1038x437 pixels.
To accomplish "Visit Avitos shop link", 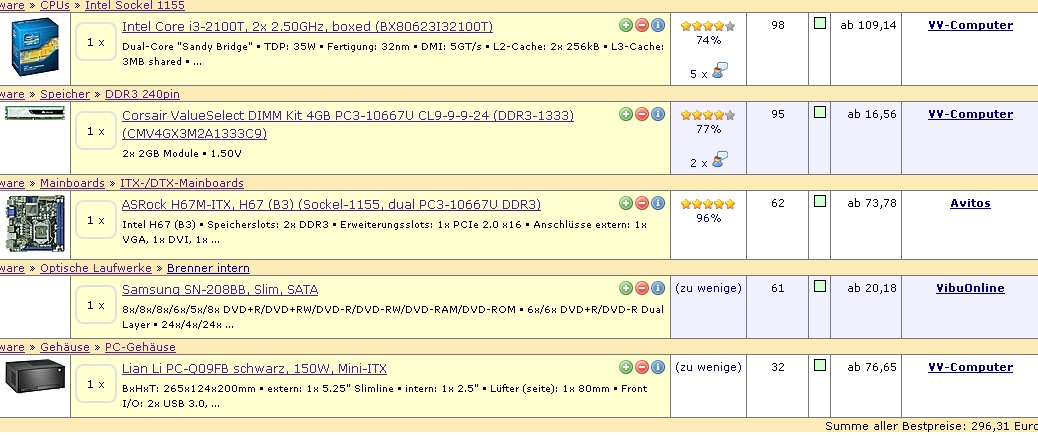I will point(970,203).
